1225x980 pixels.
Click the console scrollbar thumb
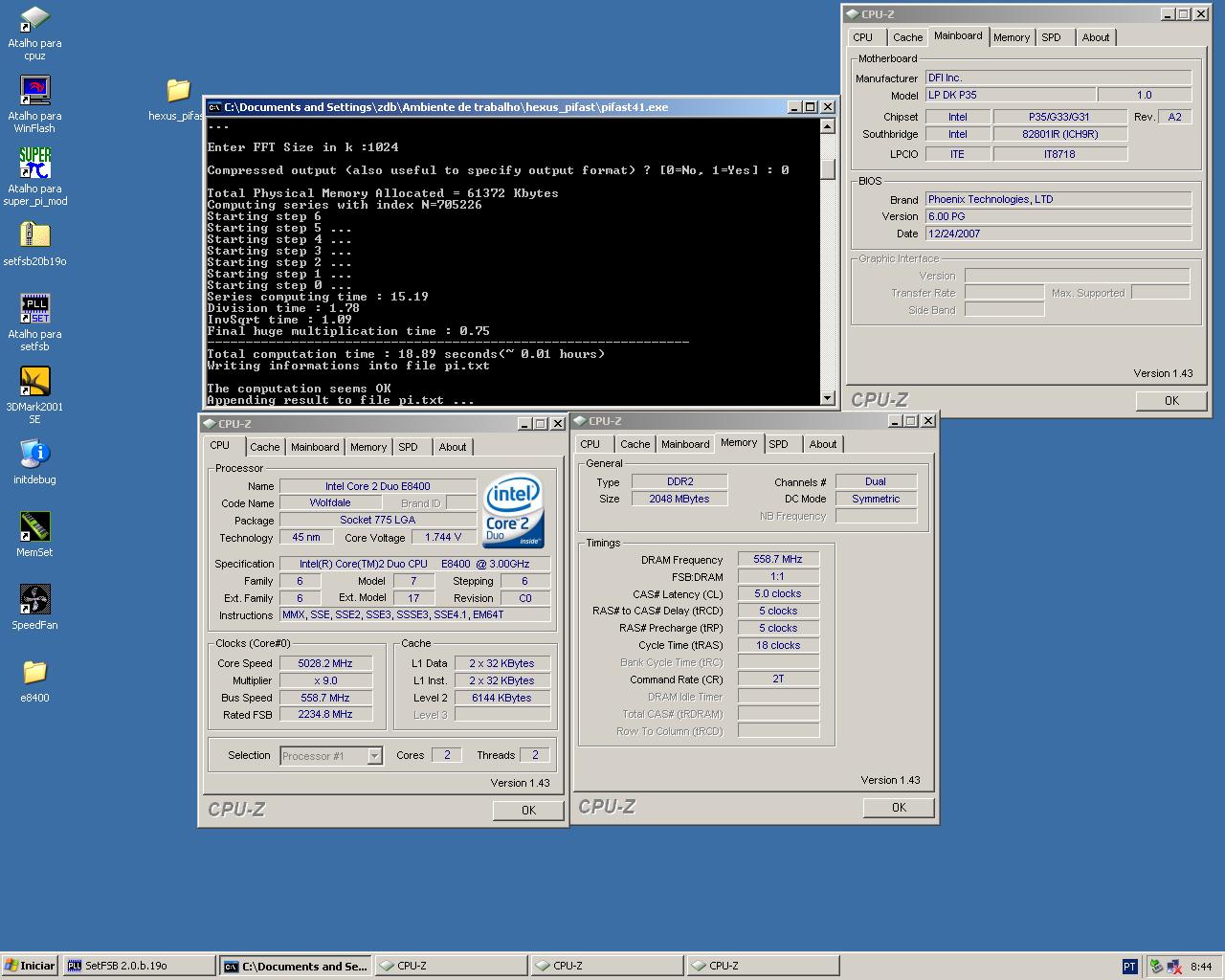point(828,169)
